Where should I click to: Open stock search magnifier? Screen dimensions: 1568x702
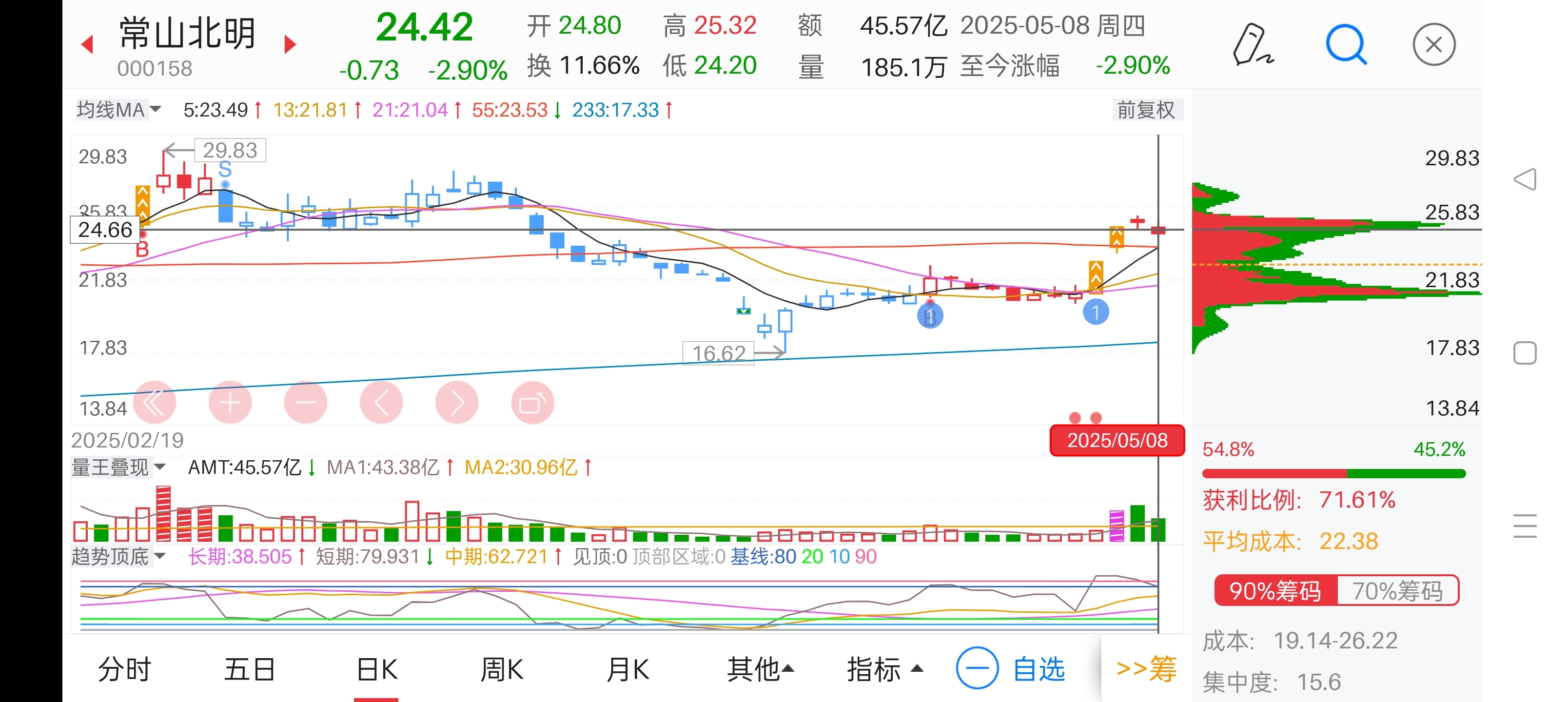[1346, 44]
